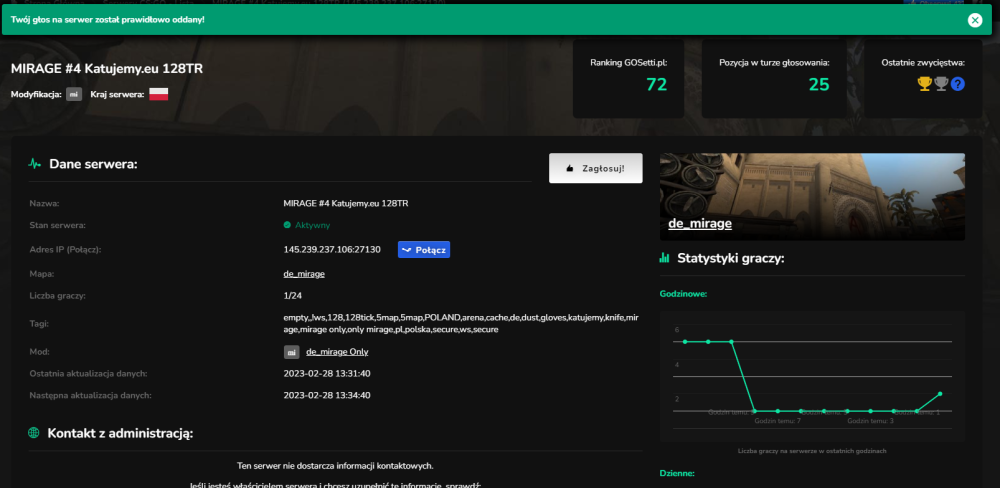Screen dimensions: 1000x488
Task: Click the server tags list text
Action: [x=460, y=323]
